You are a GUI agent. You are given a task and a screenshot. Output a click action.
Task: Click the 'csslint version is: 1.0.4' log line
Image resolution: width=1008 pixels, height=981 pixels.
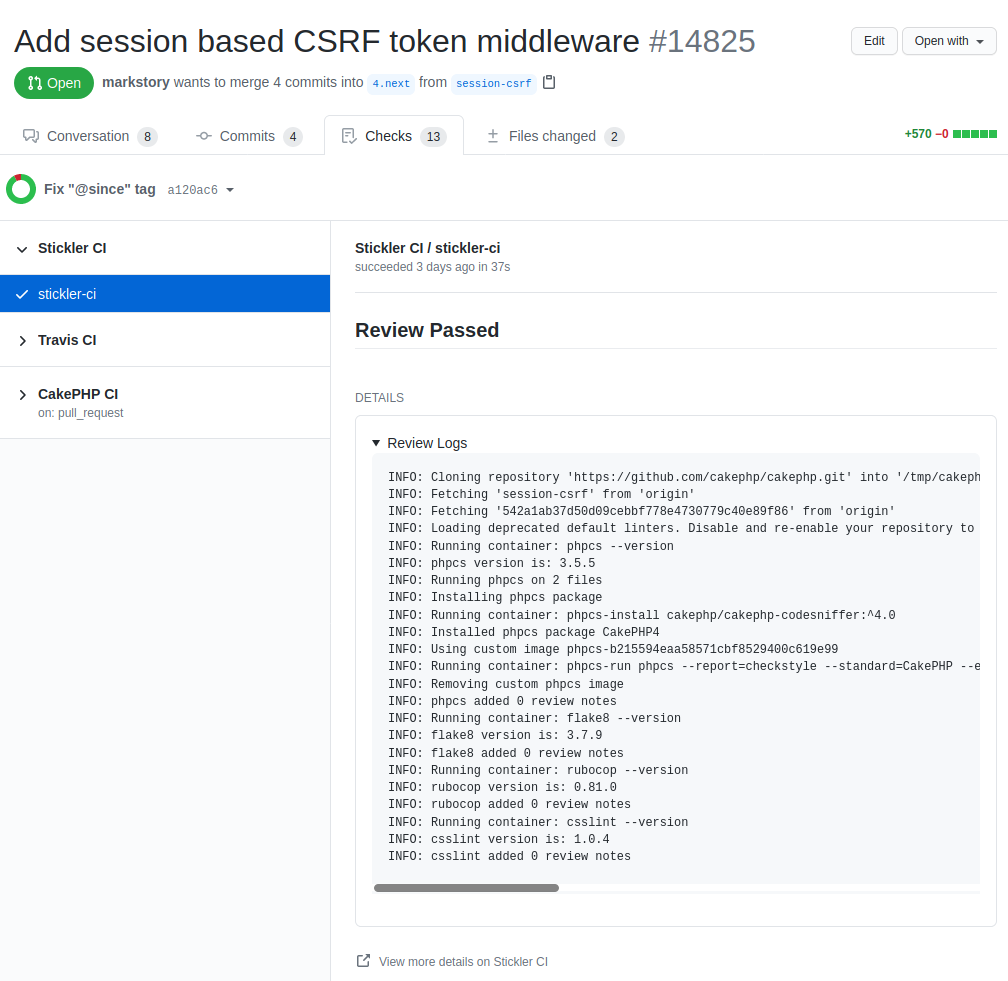[x=498, y=840]
